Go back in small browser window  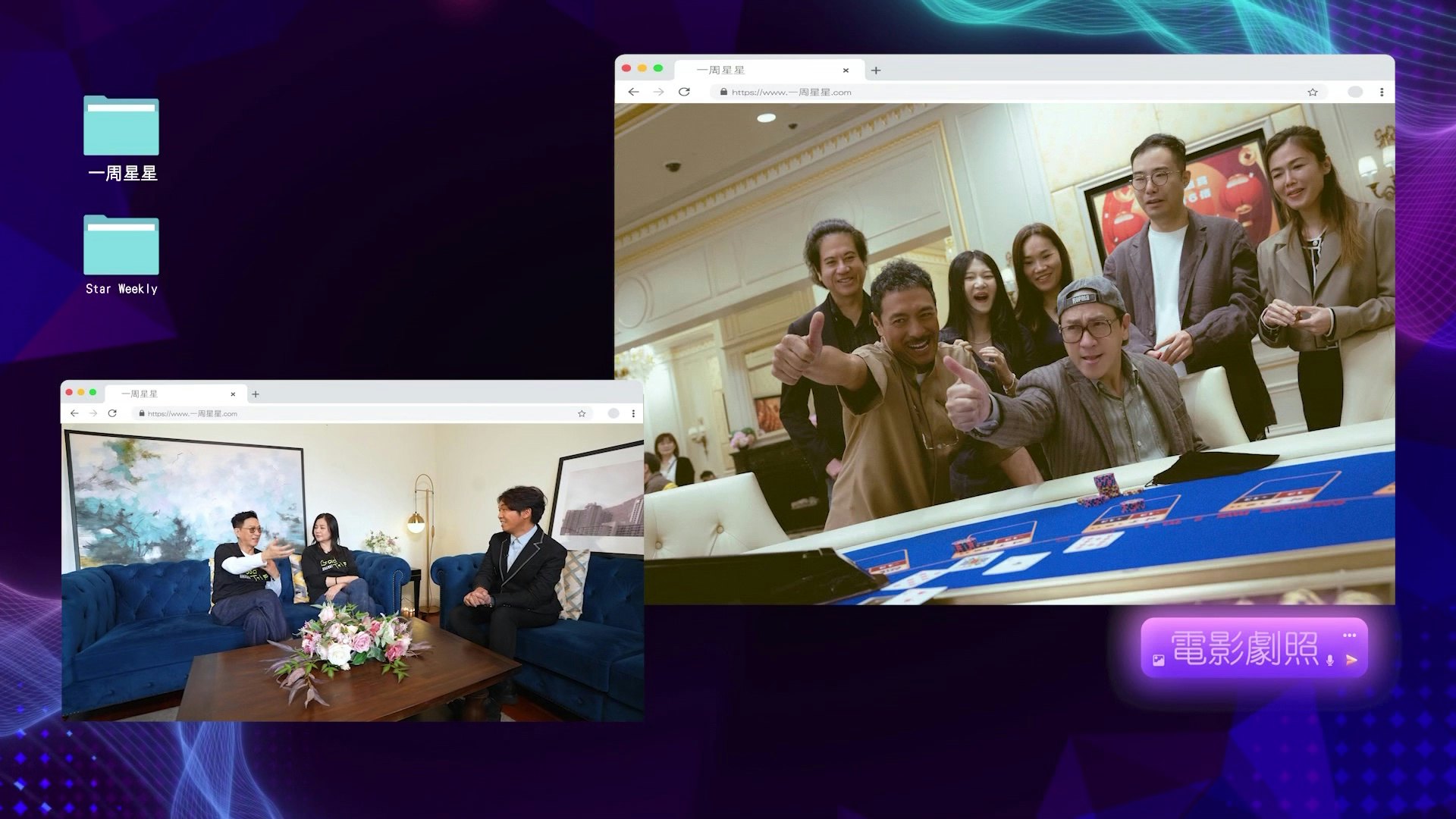[74, 413]
